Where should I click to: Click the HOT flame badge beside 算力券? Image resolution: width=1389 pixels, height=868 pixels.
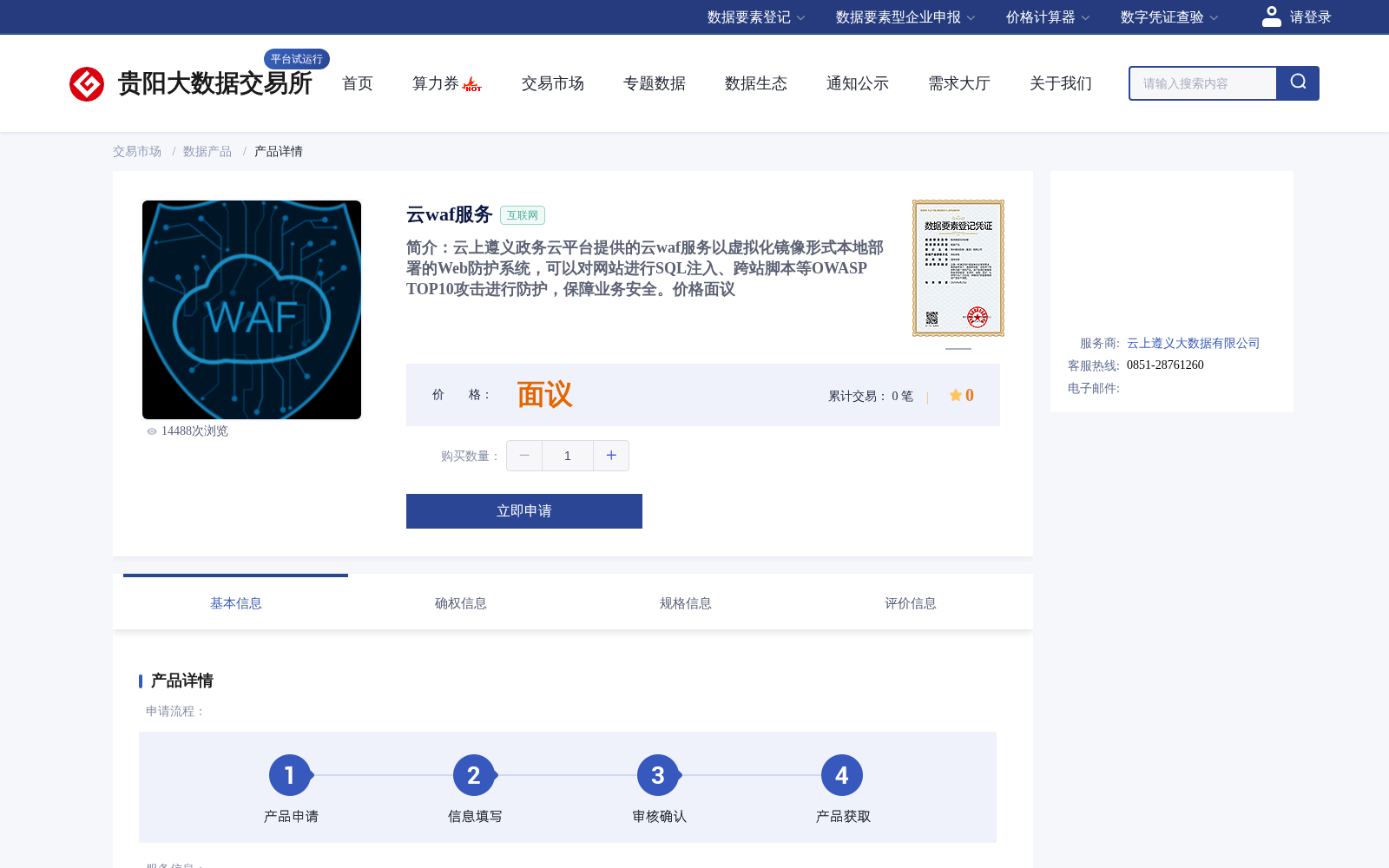(472, 84)
